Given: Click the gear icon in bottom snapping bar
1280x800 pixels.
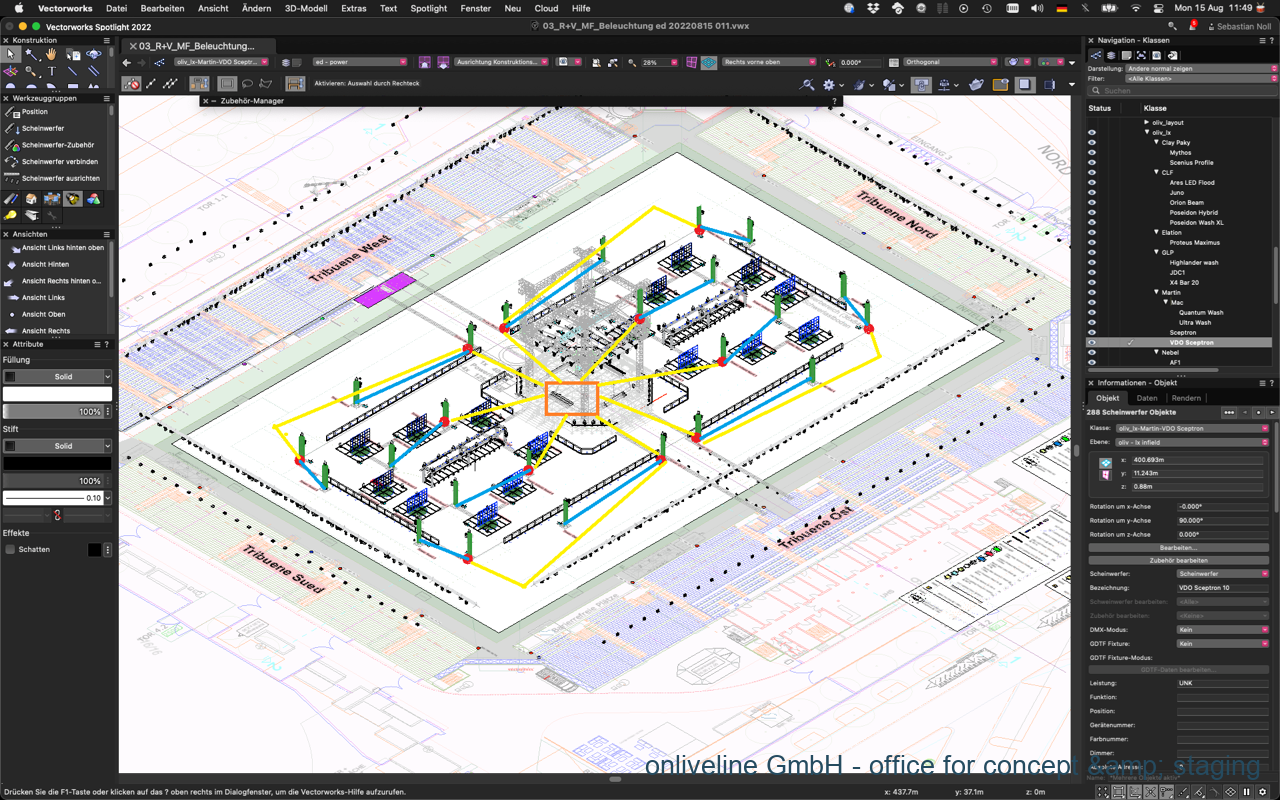Looking at the screenshot, I should click(1262, 792).
